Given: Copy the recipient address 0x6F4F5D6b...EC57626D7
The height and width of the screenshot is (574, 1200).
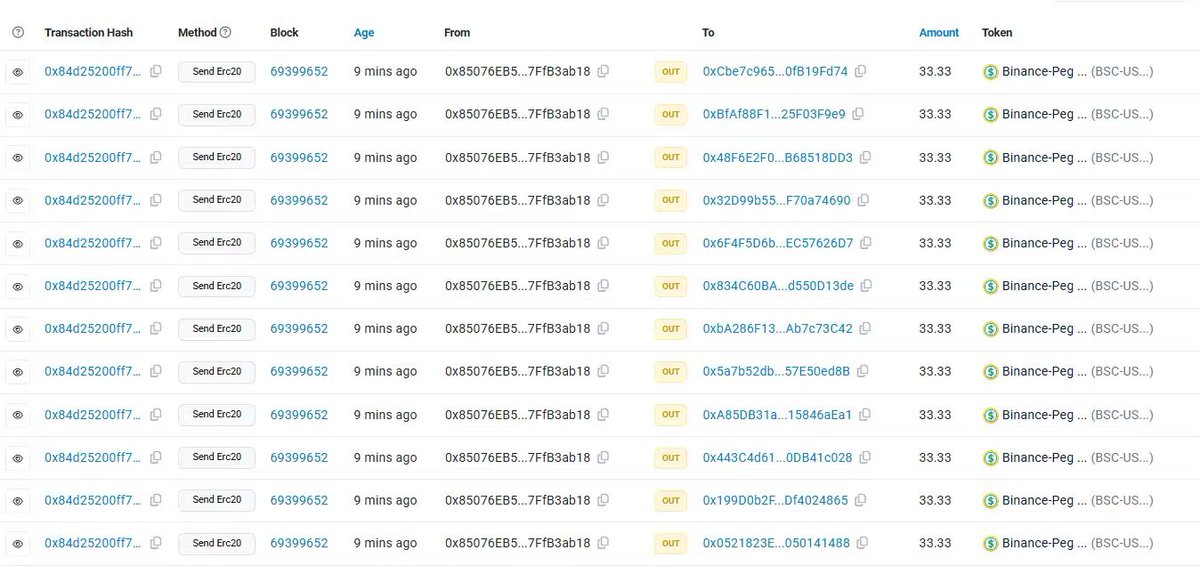Looking at the screenshot, I should pos(866,243).
